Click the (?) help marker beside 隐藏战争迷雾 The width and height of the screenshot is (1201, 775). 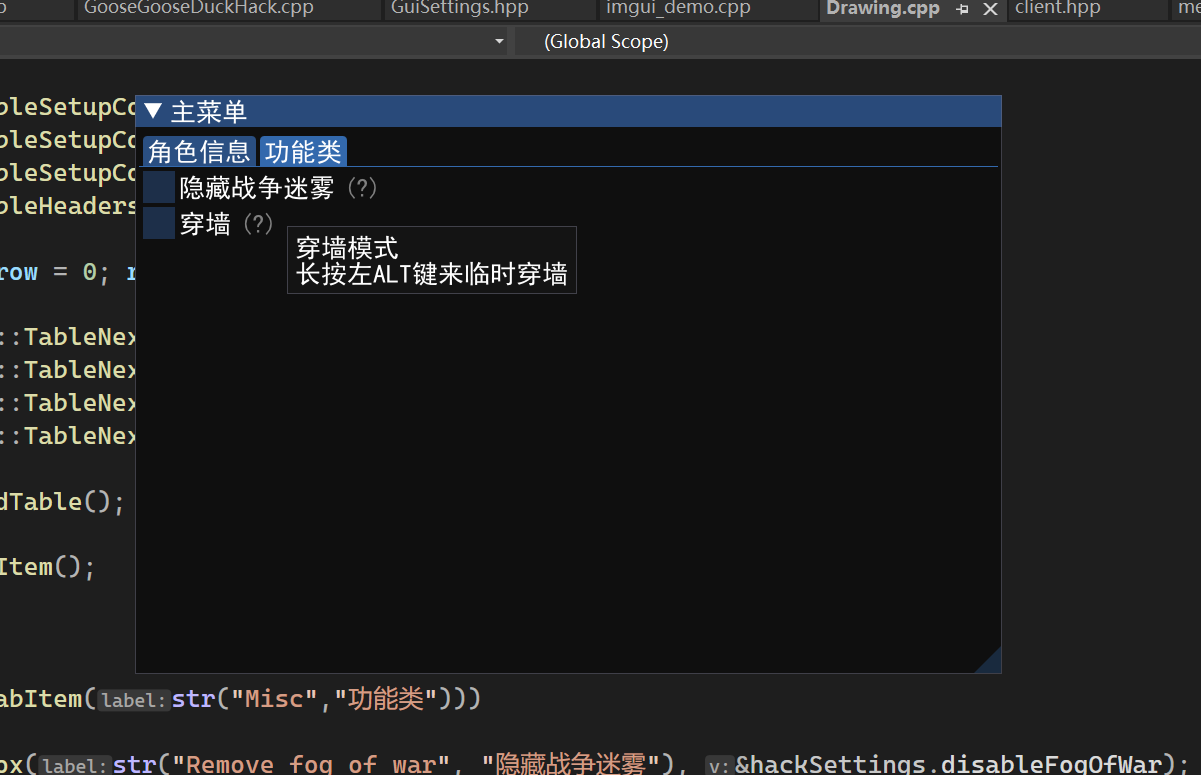click(362, 187)
